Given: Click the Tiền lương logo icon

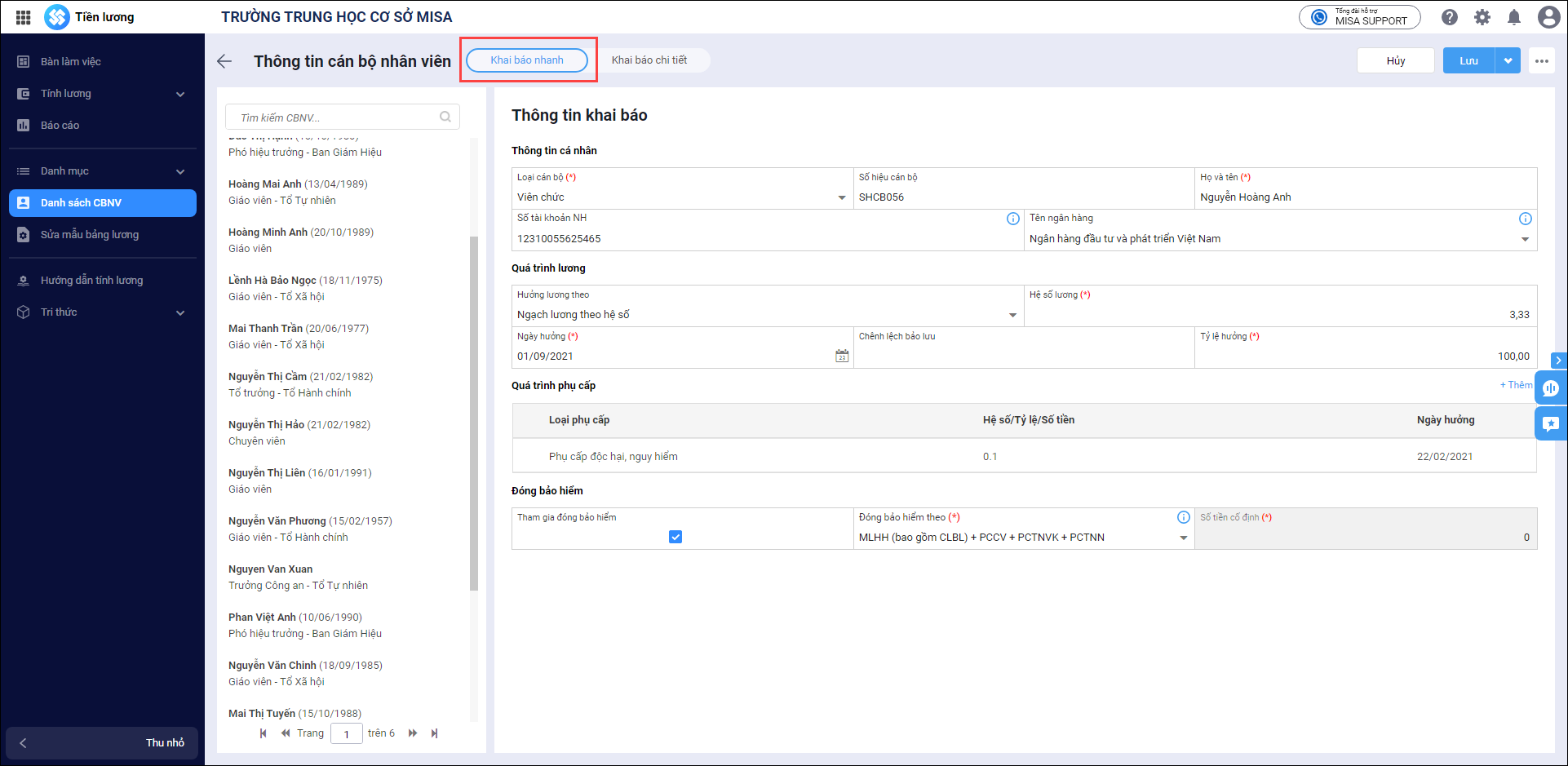Looking at the screenshot, I should coord(57,17).
